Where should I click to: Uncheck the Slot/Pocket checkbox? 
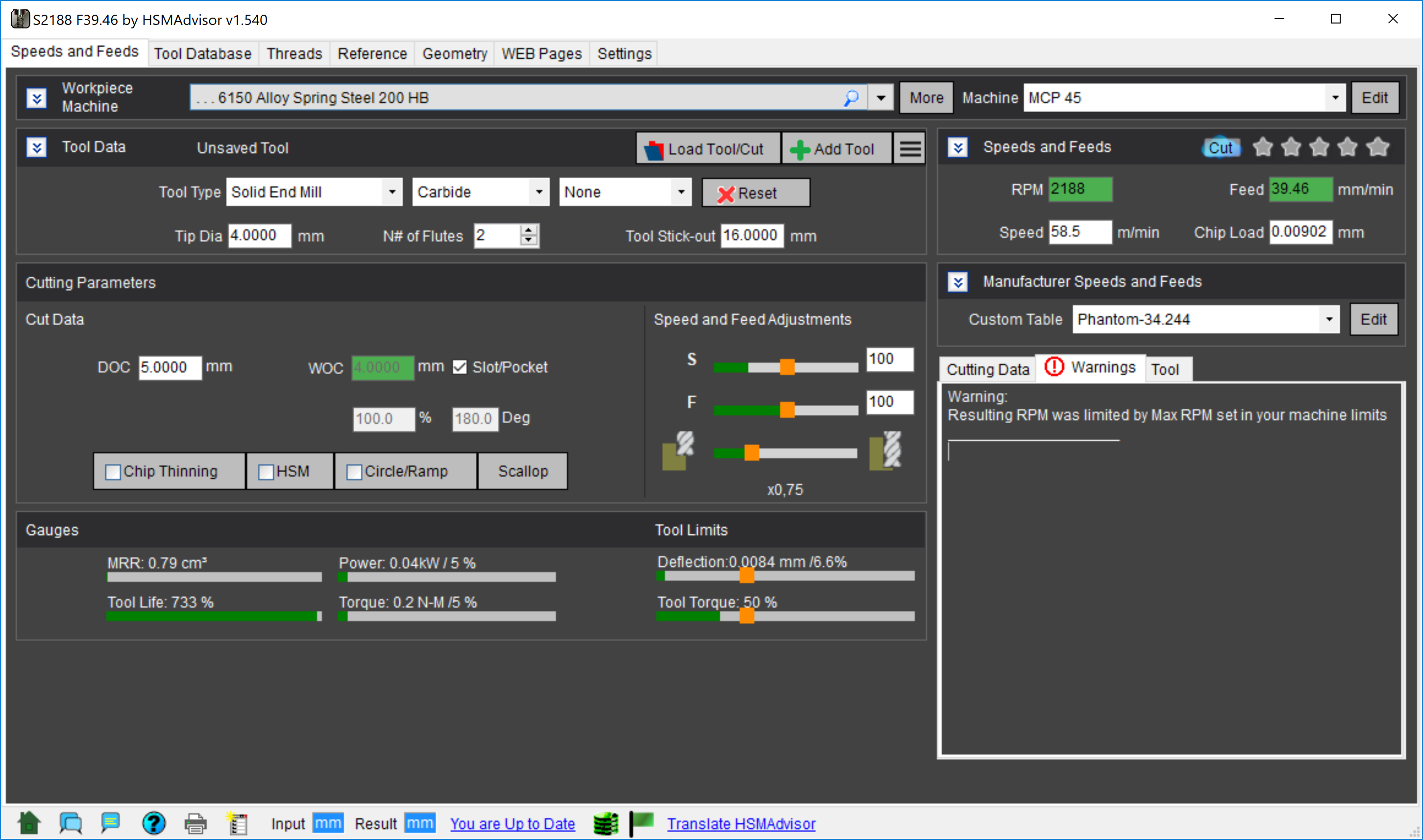point(460,367)
